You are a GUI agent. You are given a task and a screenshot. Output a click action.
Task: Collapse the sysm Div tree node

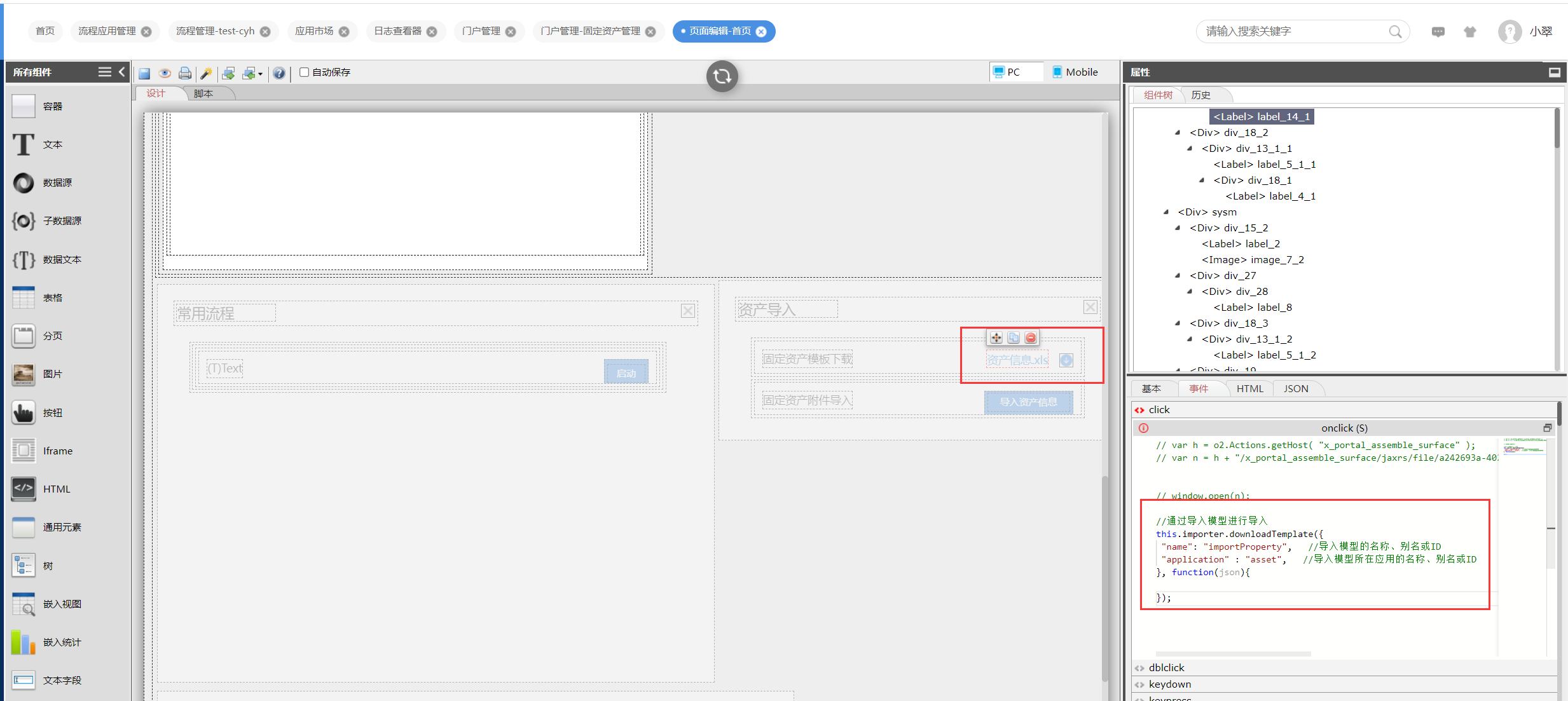(1166, 212)
